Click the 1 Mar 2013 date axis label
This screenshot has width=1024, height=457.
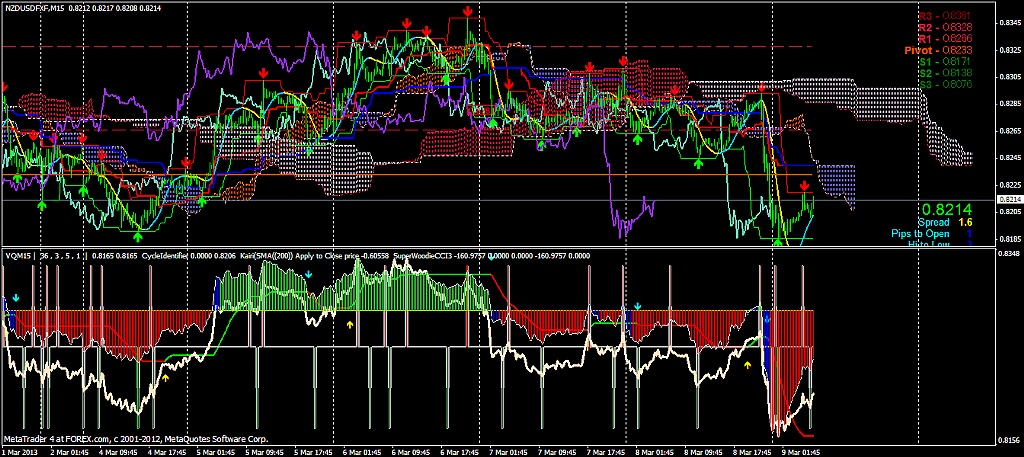point(22,451)
